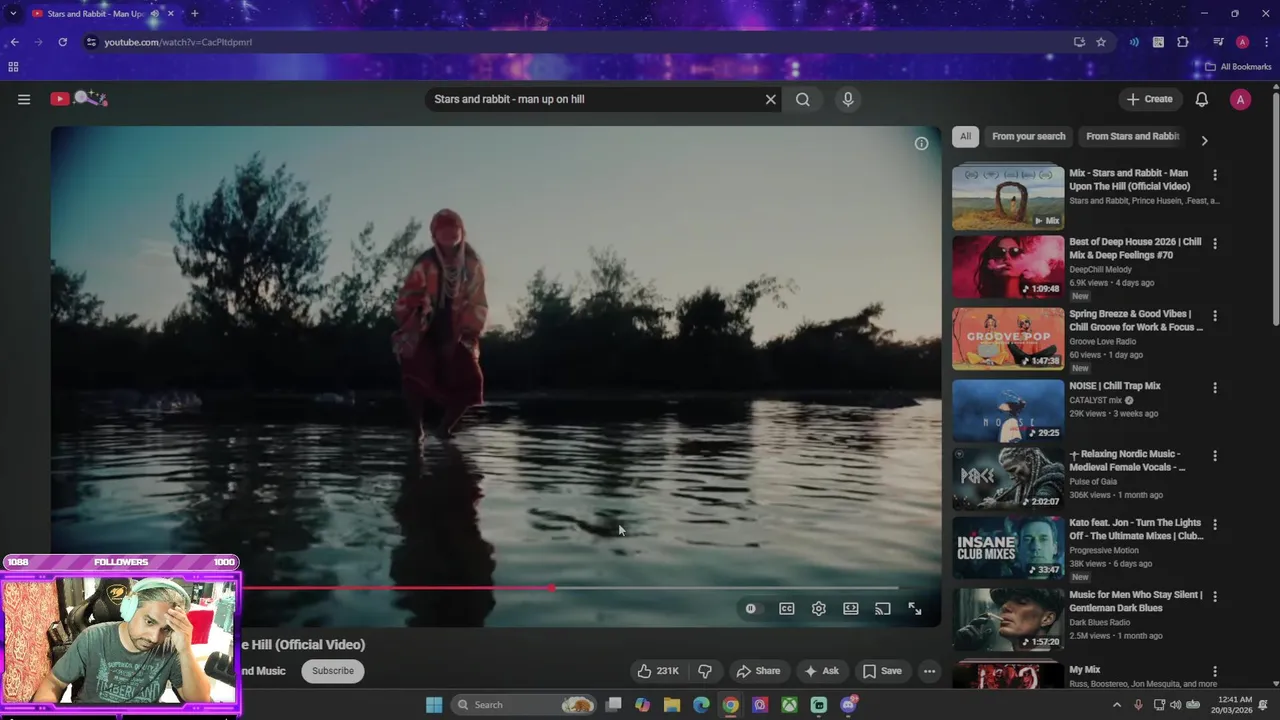Click the browser address bar URL
Image resolution: width=1280 pixels, height=720 pixels.
coord(178,42)
